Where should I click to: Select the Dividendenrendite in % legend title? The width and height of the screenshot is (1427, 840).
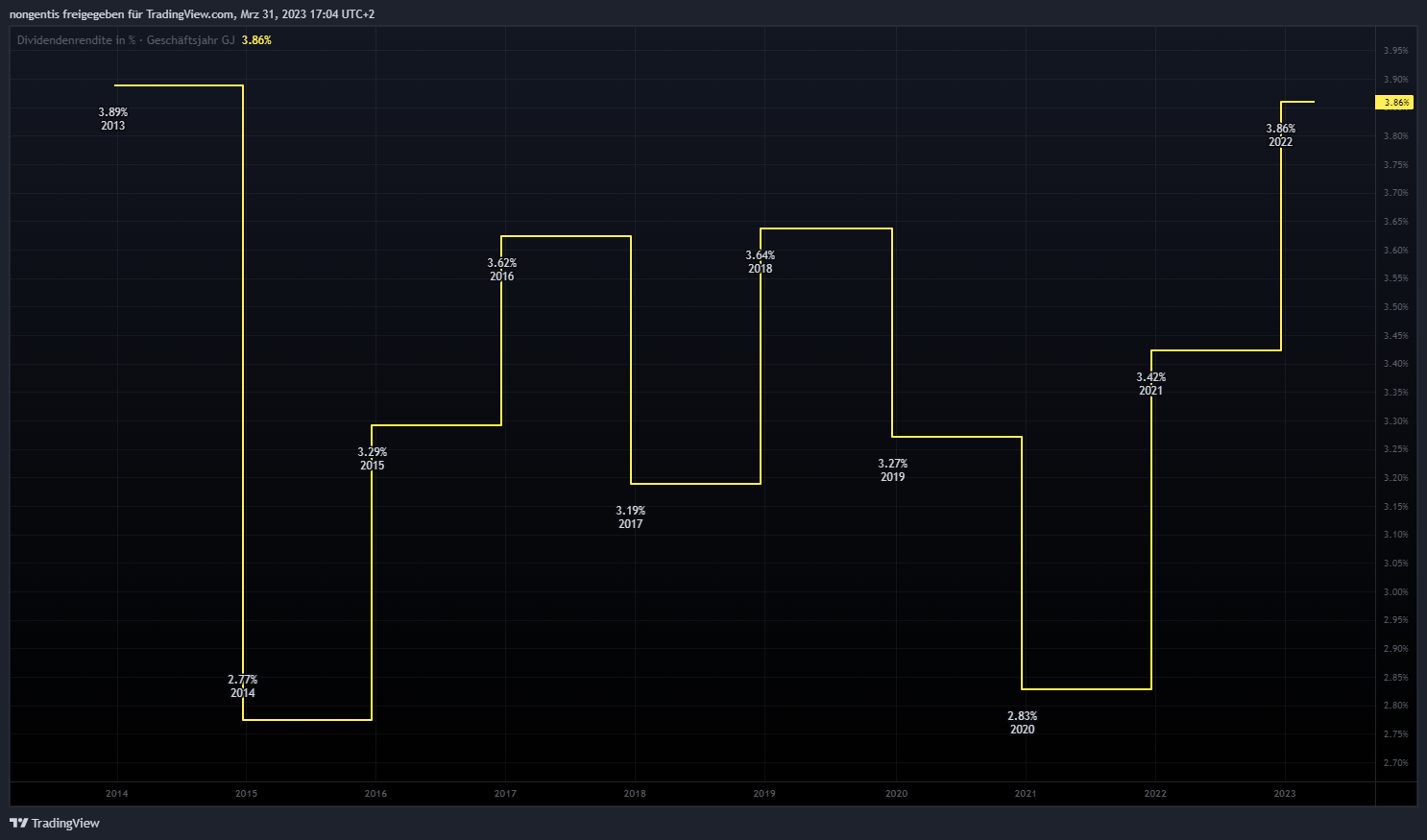[x=125, y=40]
